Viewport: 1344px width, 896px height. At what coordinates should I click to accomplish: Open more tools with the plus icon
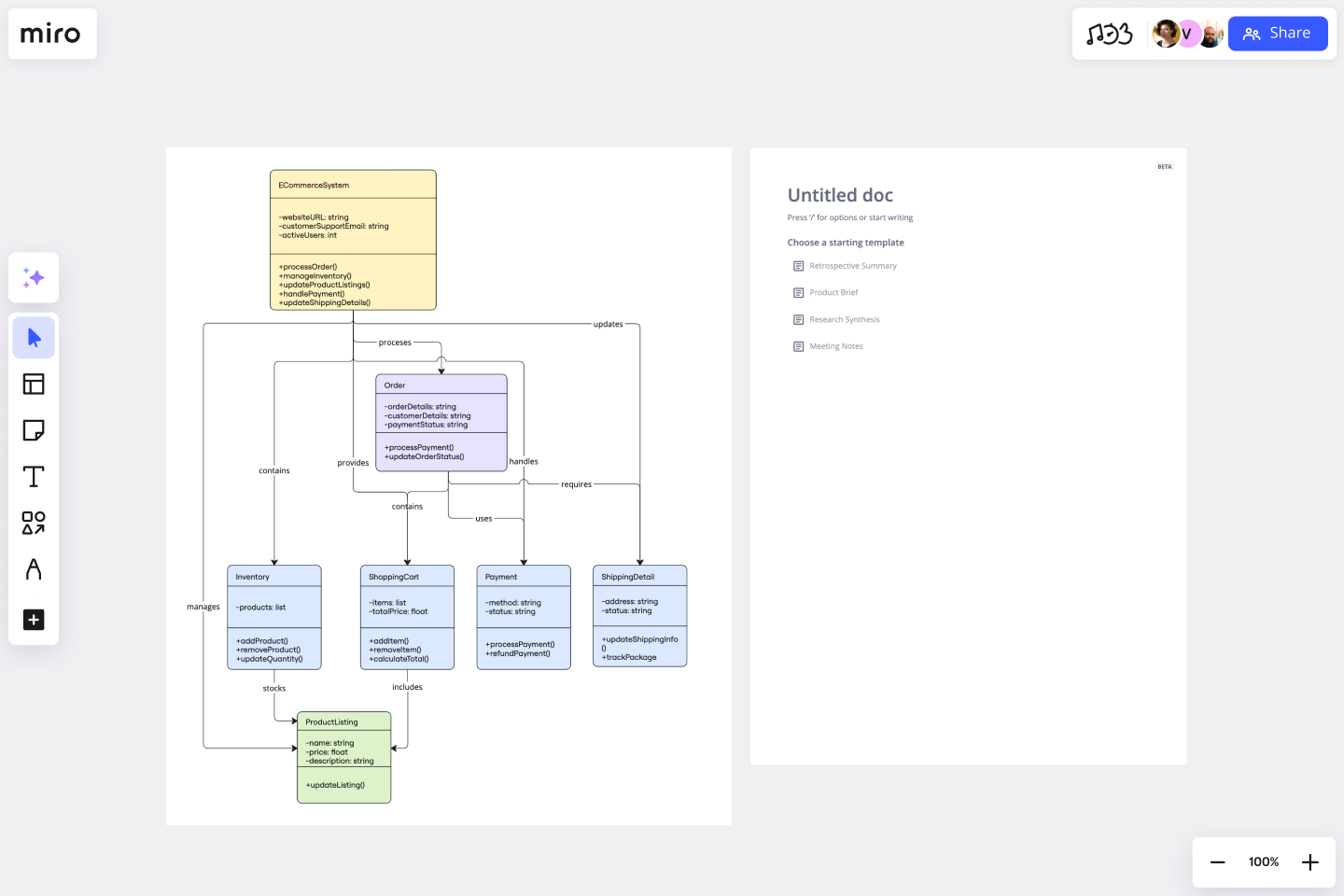point(34,620)
